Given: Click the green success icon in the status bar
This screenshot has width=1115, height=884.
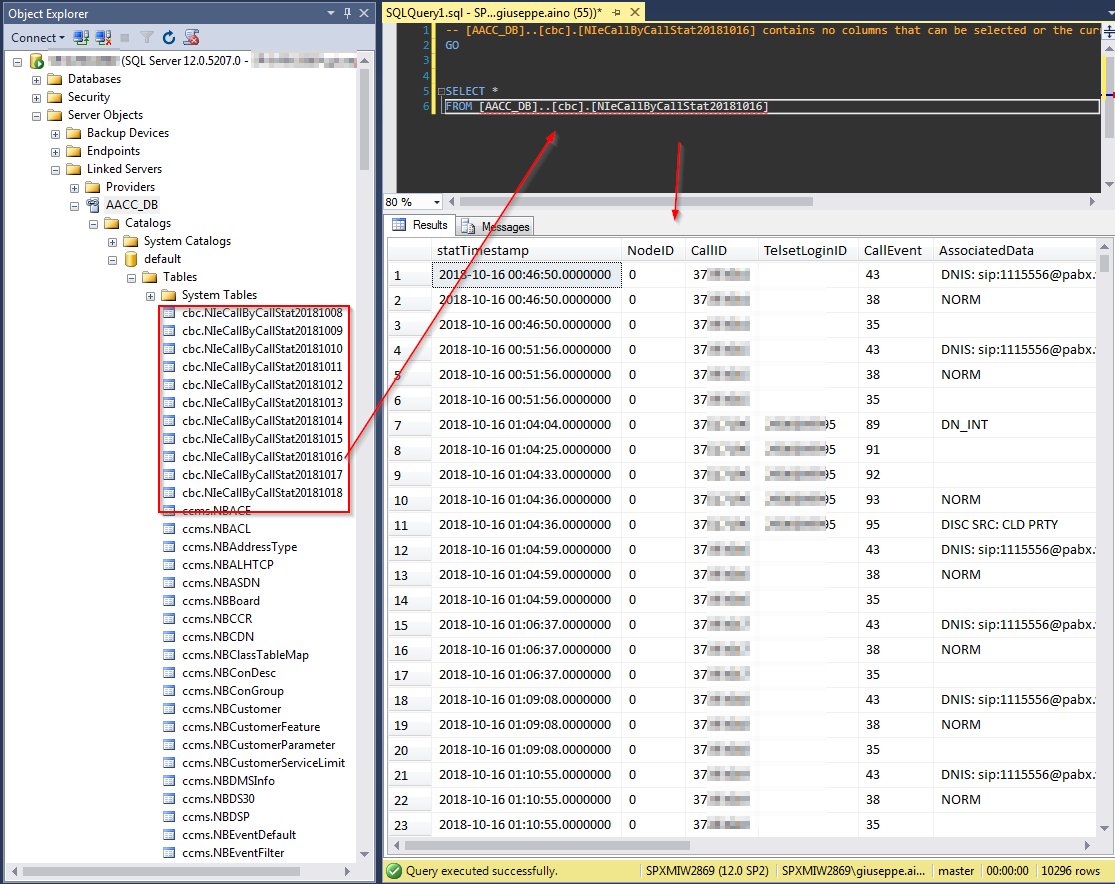Looking at the screenshot, I should [393, 871].
